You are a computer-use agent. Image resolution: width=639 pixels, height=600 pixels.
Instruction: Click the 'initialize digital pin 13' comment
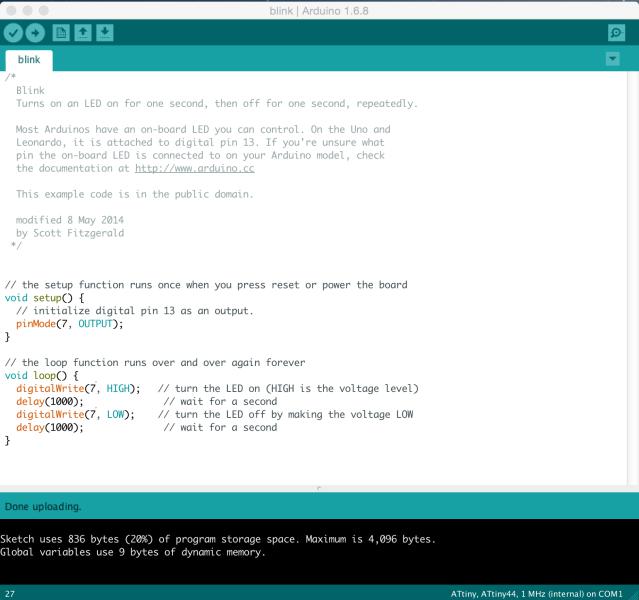click(134, 311)
